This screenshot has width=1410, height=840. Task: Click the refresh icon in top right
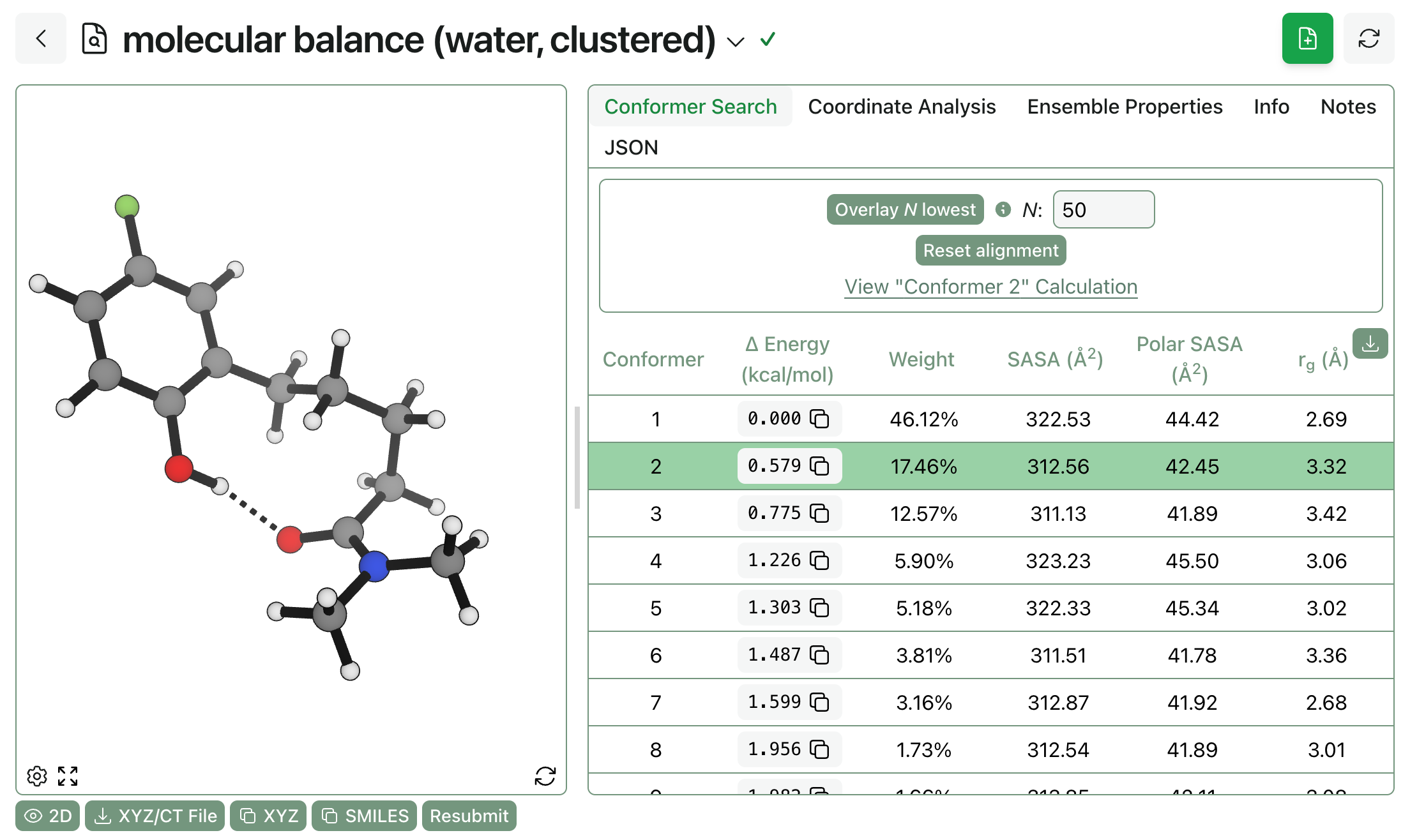coord(1368,39)
